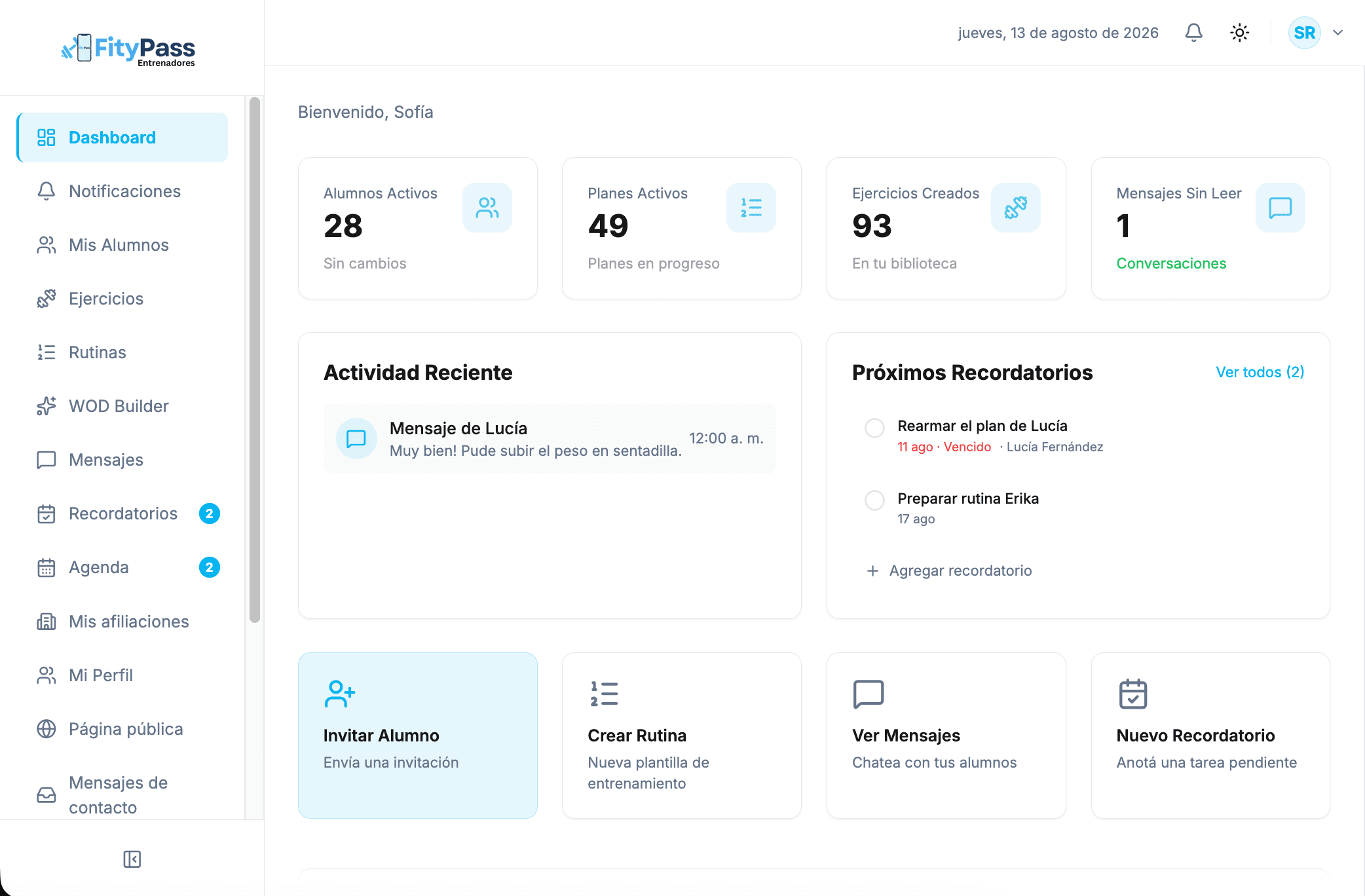Image resolution: width=1365 pixels, height=896 pixels.
Task: Open the Conversaciones link
Action: coord(1171,263)
